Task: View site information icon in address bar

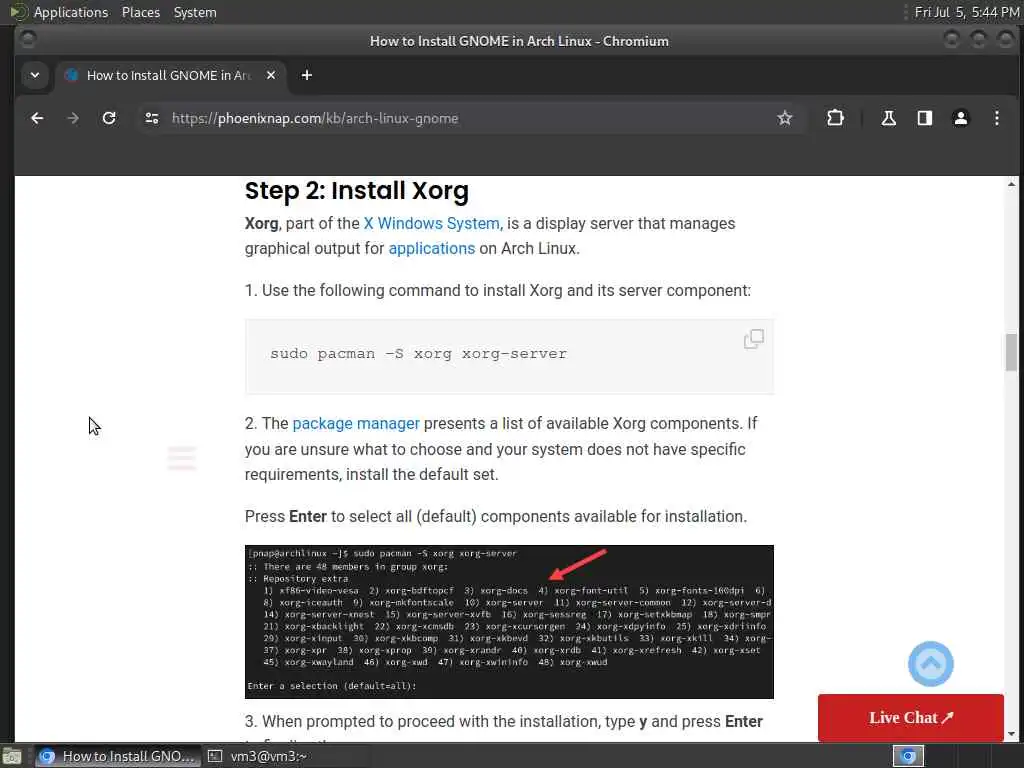Action: click(152, 118)
